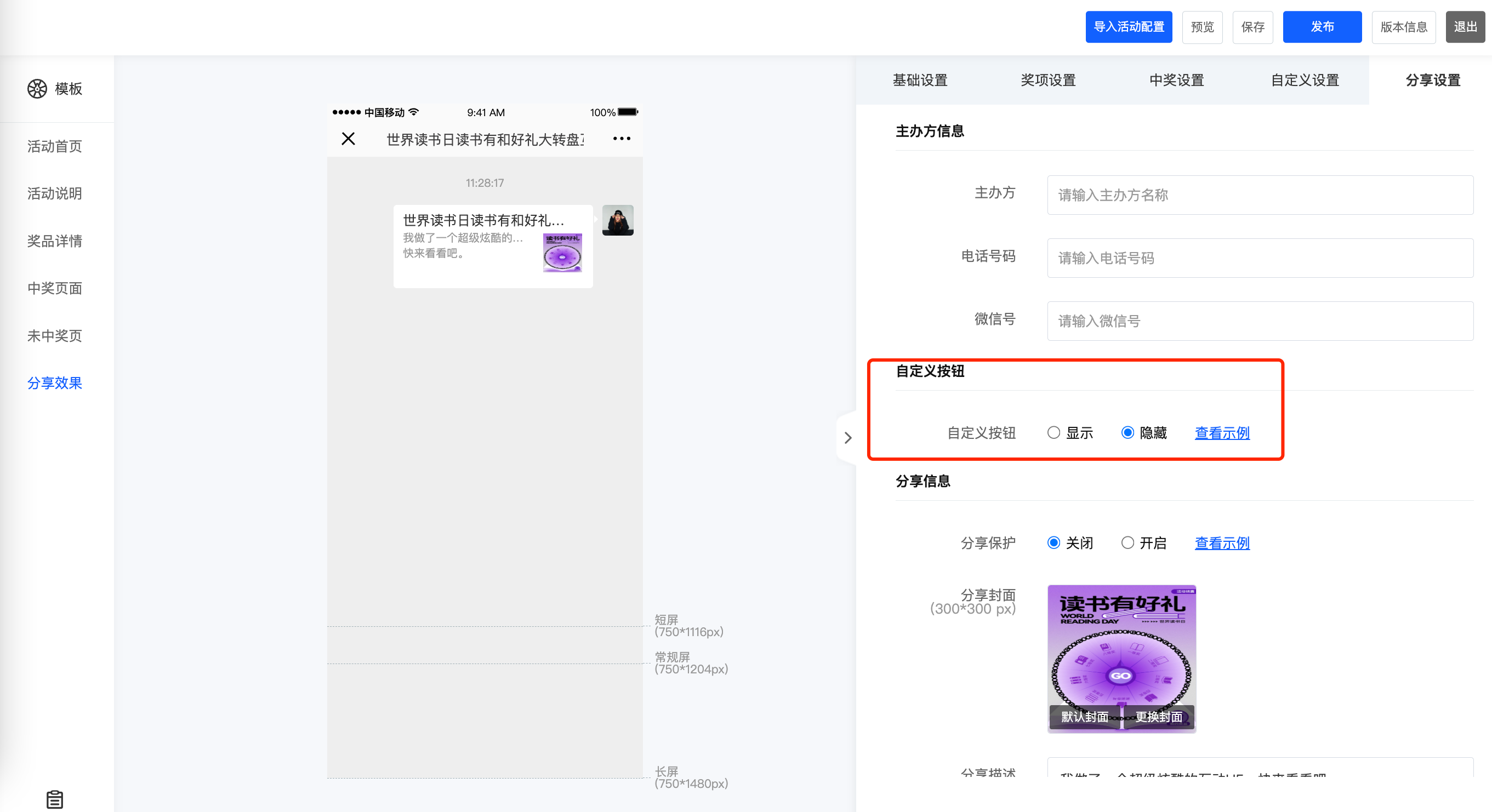This screenshot has width=1492, height=812.
Task: Open 查看示例 link for 分享保护
Action: [x=1222, y=543]
